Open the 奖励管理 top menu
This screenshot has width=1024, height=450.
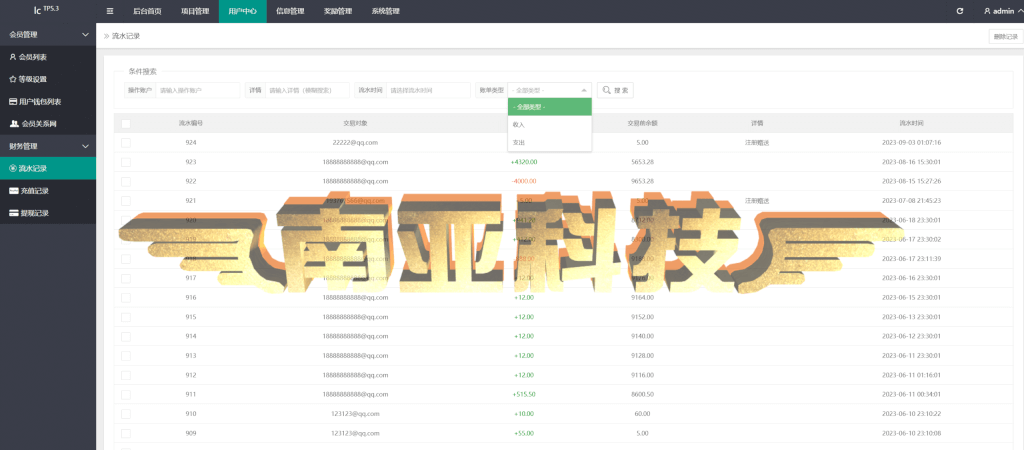[338, 11]
